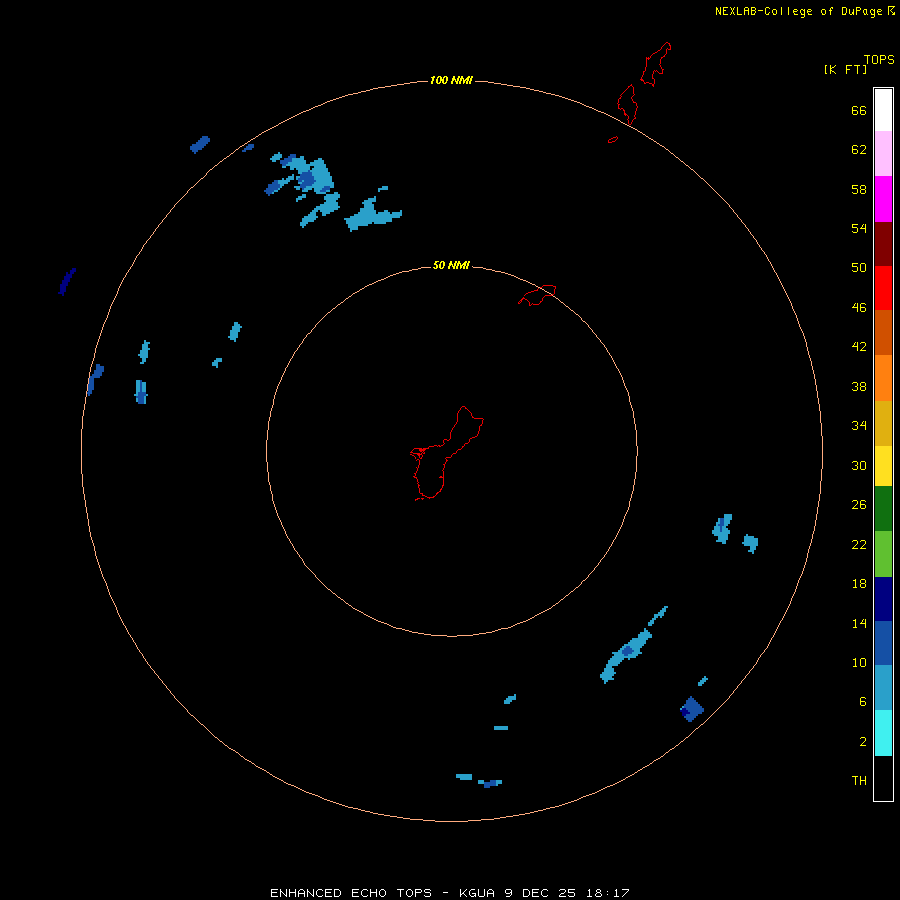
Task: Select the medium blue legend swatch
Action: 883,643
